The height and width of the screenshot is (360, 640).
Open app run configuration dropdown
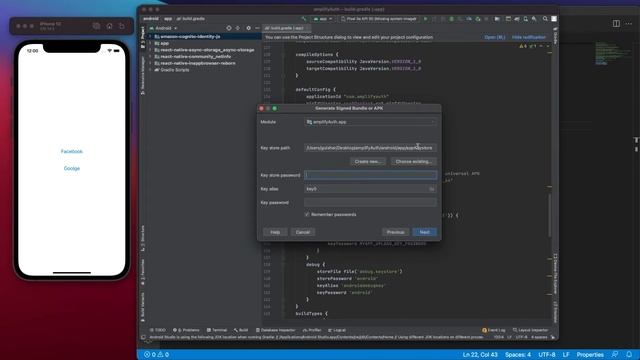tap(322, 19)
